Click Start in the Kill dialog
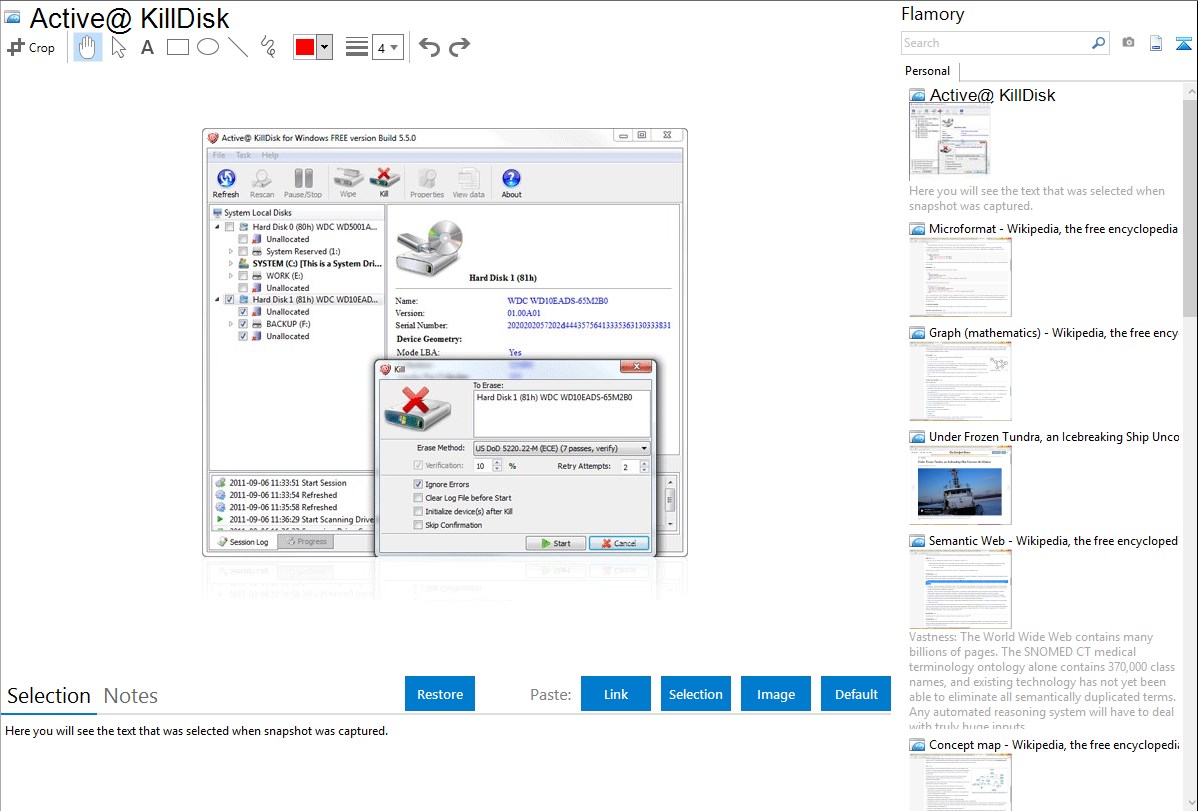1198x811 pixels. pos(555,543)
